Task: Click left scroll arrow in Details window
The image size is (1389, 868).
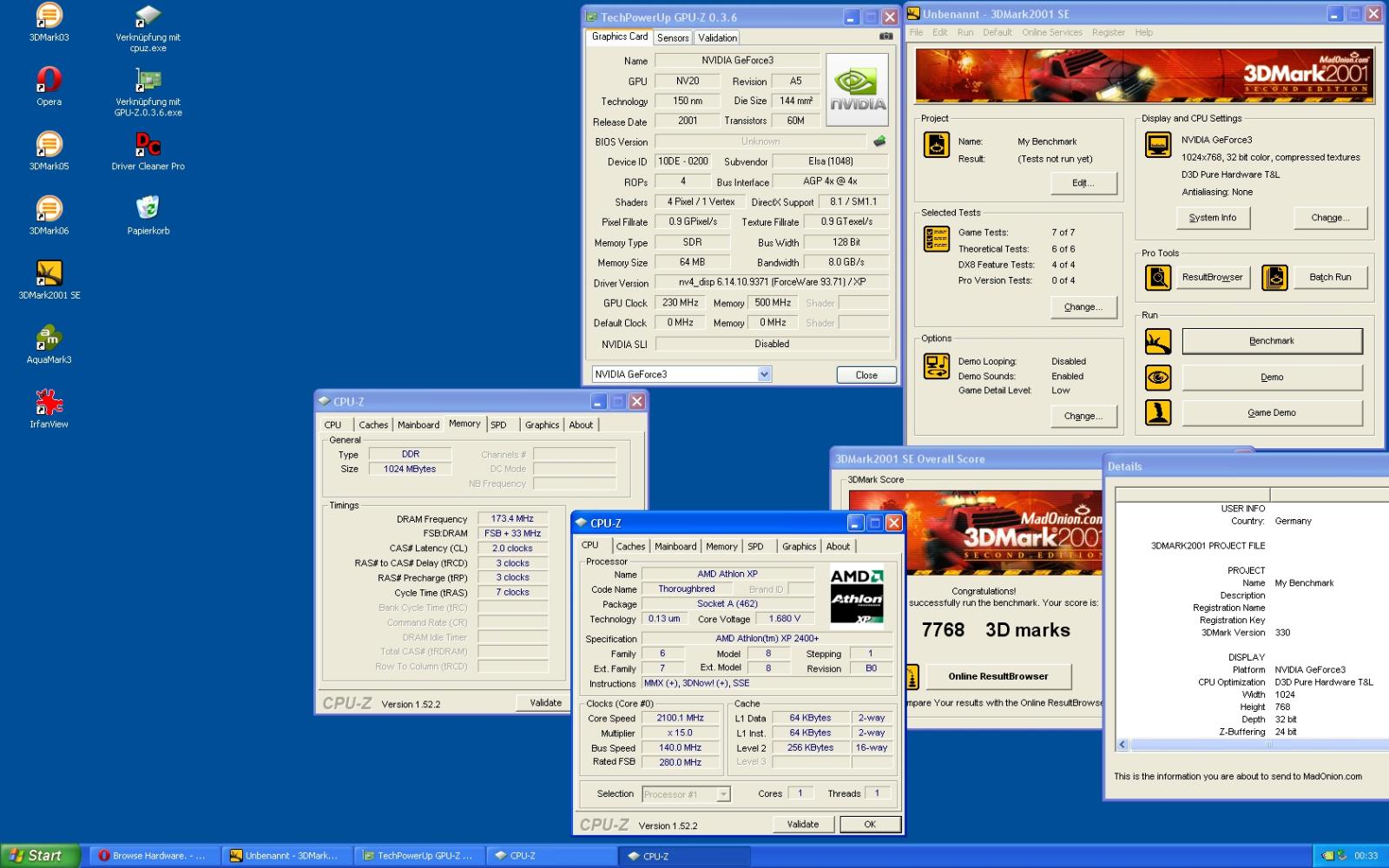Action: pyautogui.click(x=1122, y=745)
